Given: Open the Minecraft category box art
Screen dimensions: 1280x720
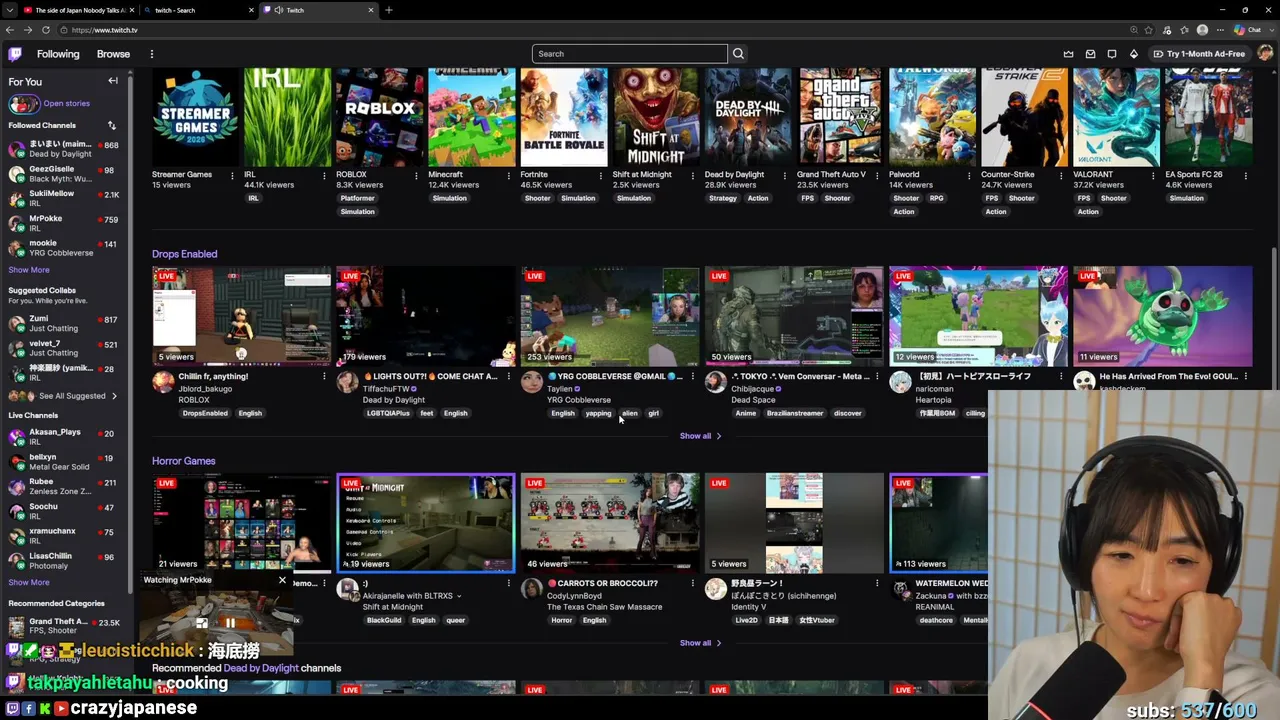Looking at the screenshot, I should click(472, 117).
